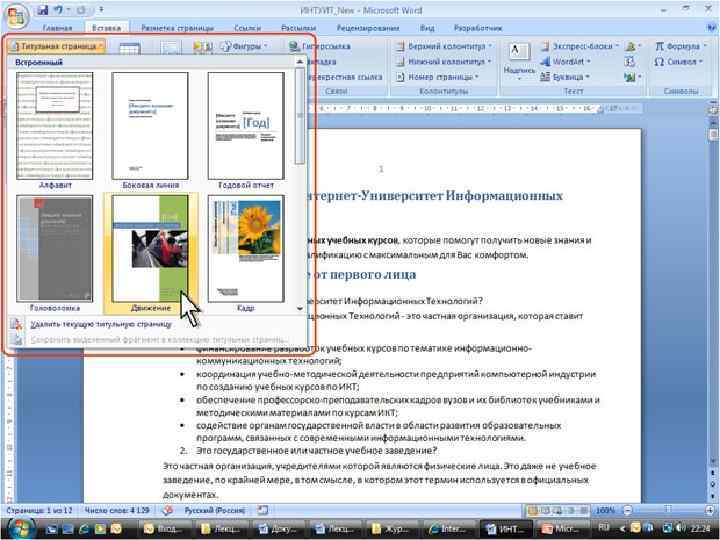This screenshot has width=720, height=540.
Task: Click Русский (Россия) language indicator
Action: pyautogui.click(x=215, y=510)
